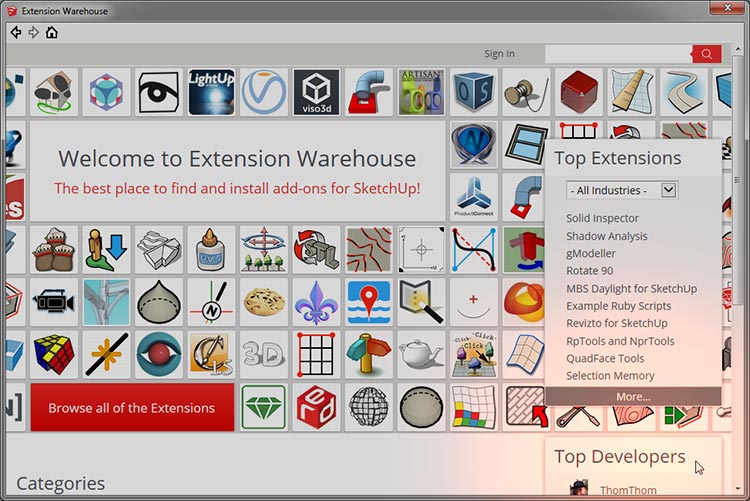The image size is (750, 501).
Task: Click the vertical scrollbar thumb
Action: 737,179
